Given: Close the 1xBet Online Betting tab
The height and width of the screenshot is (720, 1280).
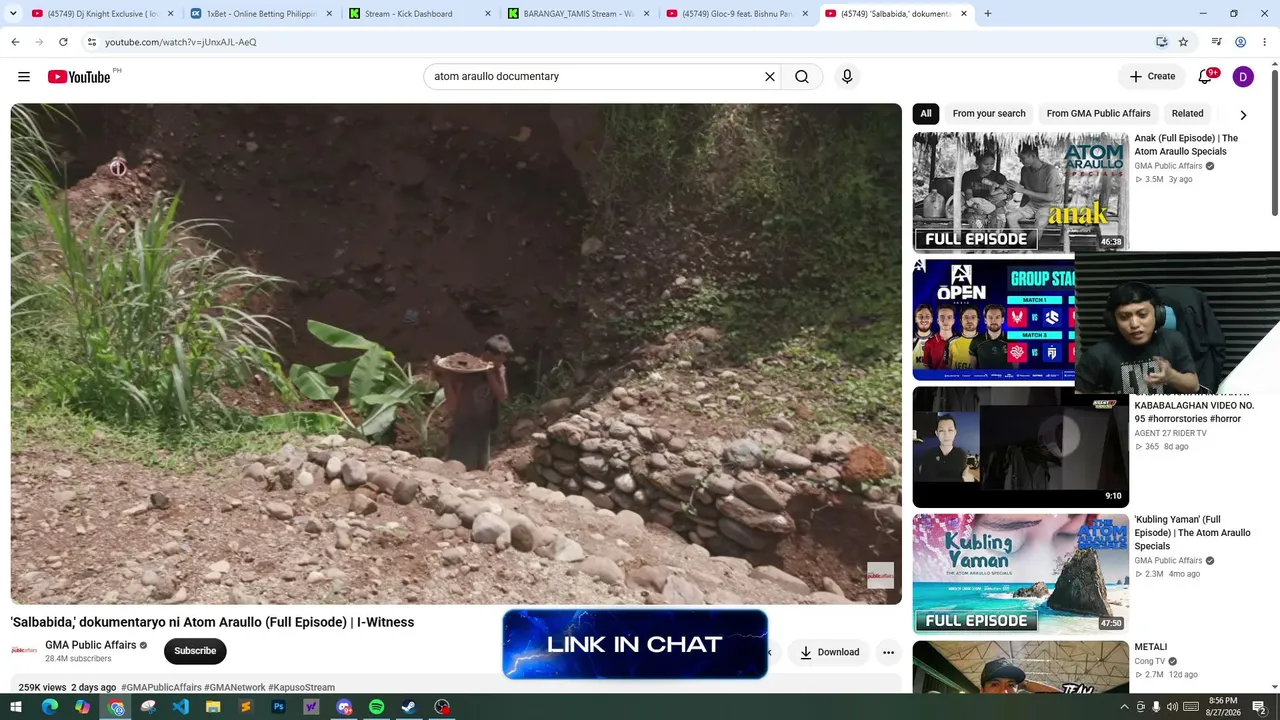Looking at the screenshot, I should click(329, 14).
